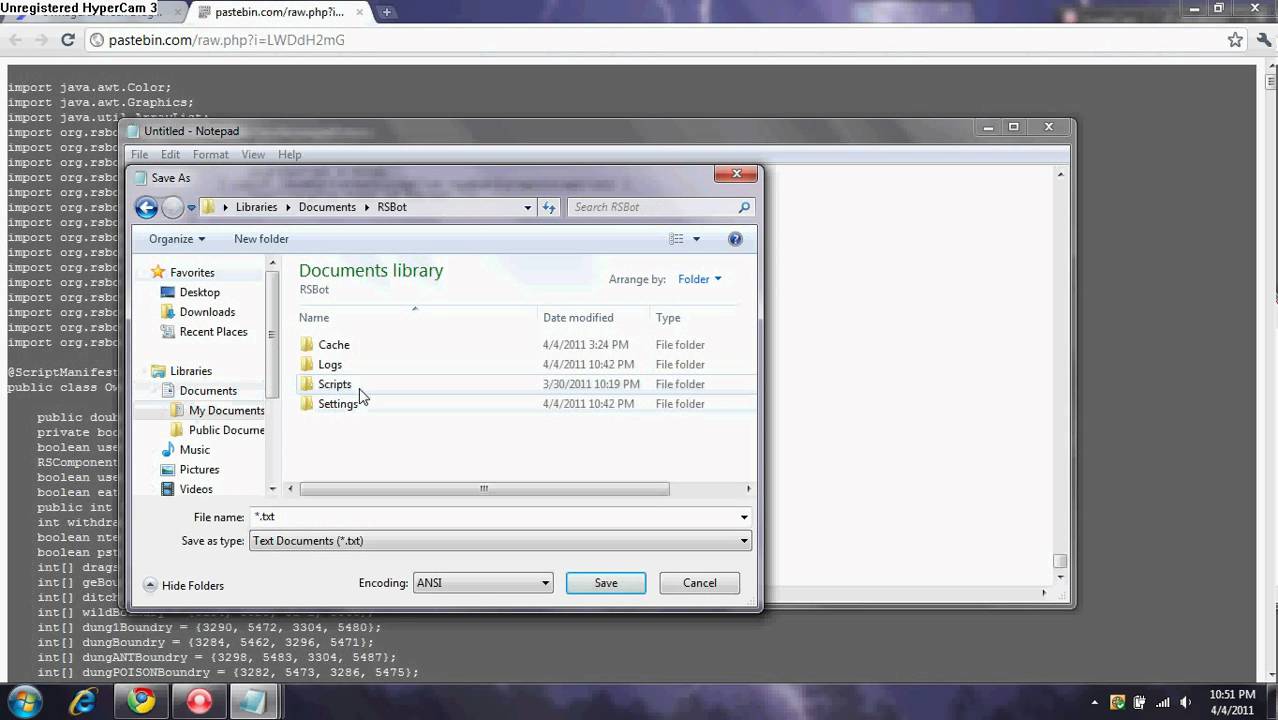Expand the File name dropdown arrow

pos(744,517)
